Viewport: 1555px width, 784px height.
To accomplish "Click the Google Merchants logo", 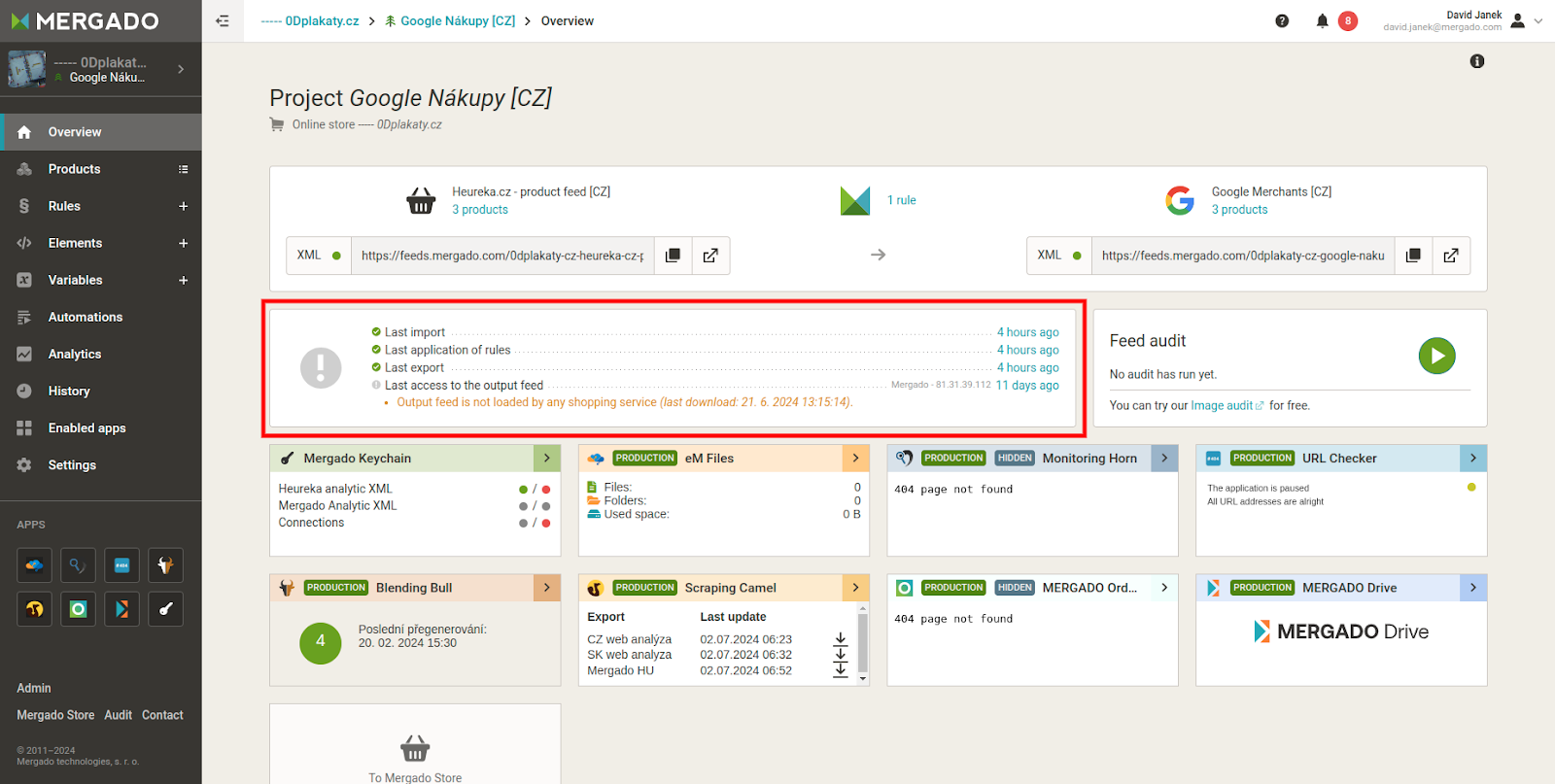I will point(1180,200).
